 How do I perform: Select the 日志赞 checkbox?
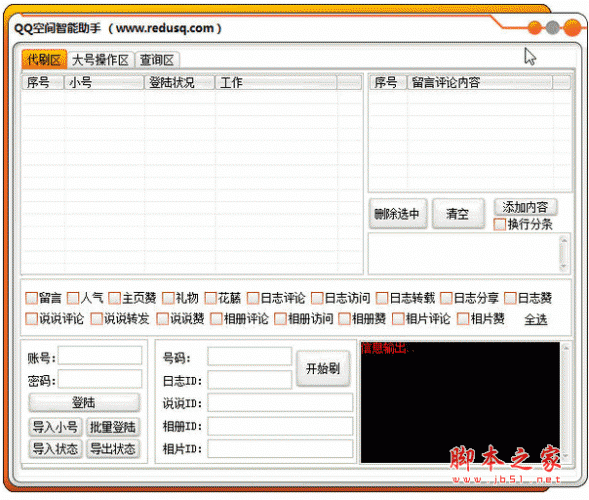point(510,298)
